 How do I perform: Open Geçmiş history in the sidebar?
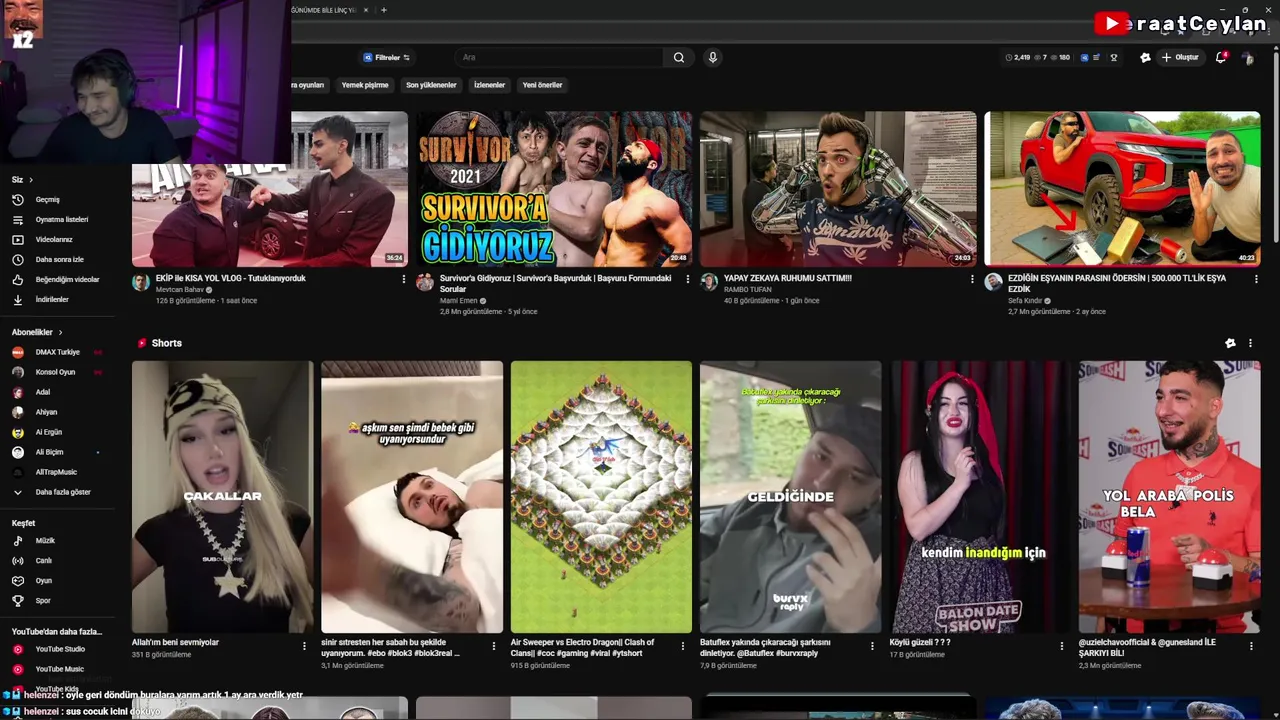coord(50,200)
